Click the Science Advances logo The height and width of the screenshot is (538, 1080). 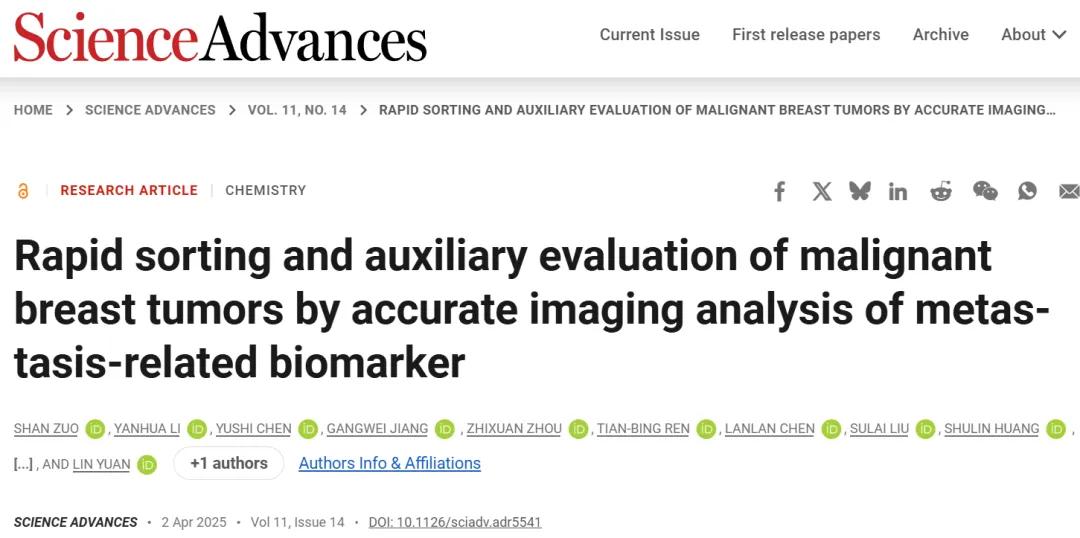220,37
